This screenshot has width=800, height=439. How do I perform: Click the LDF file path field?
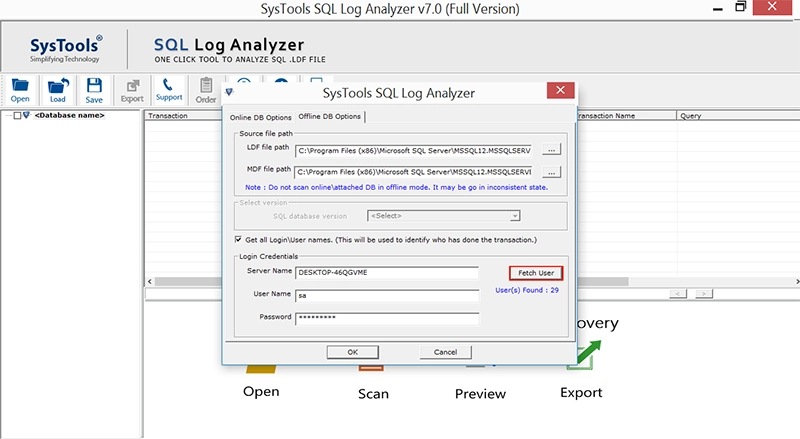point(414,151)
